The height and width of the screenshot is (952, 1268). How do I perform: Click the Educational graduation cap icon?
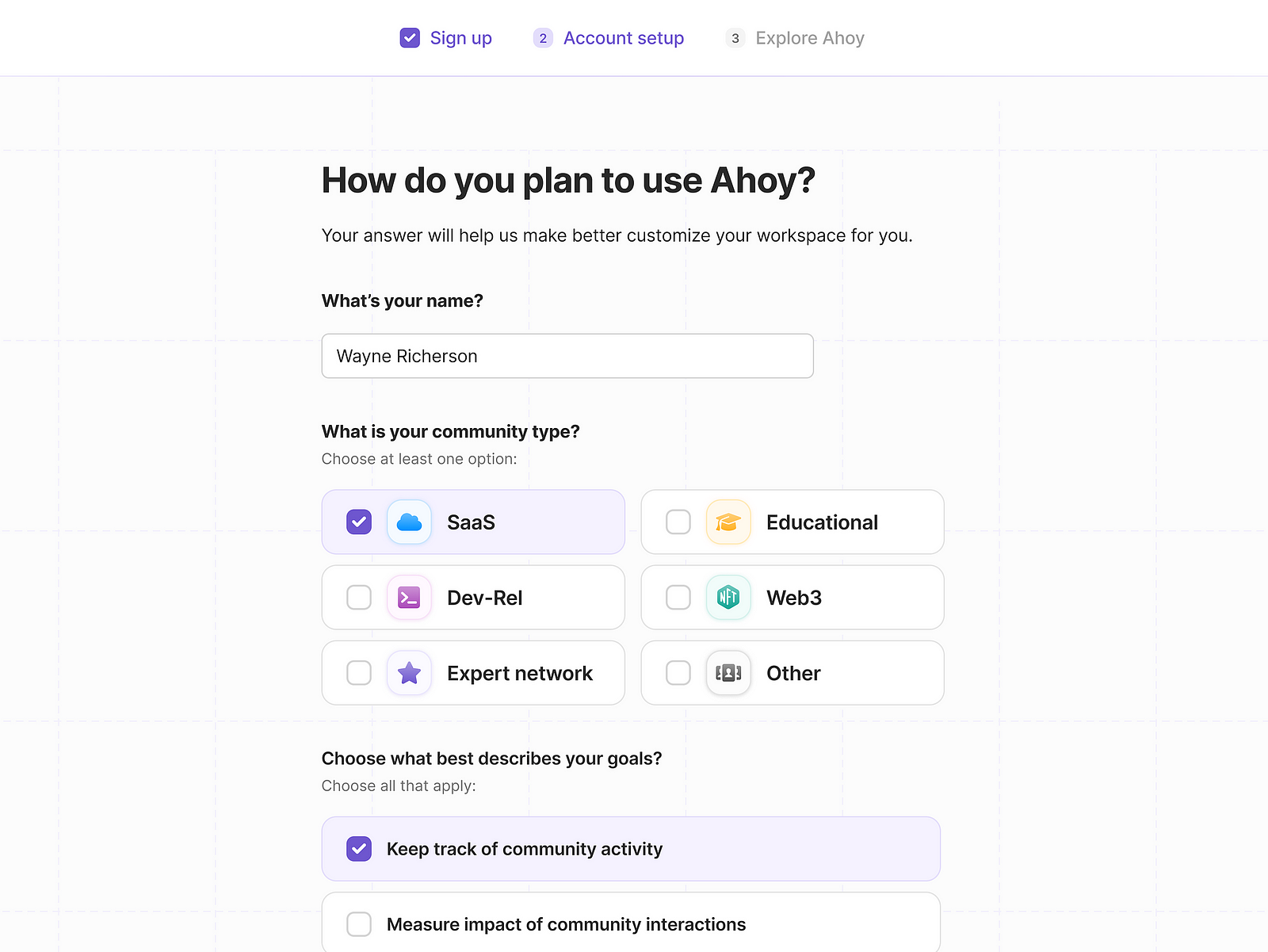point(728,522)
